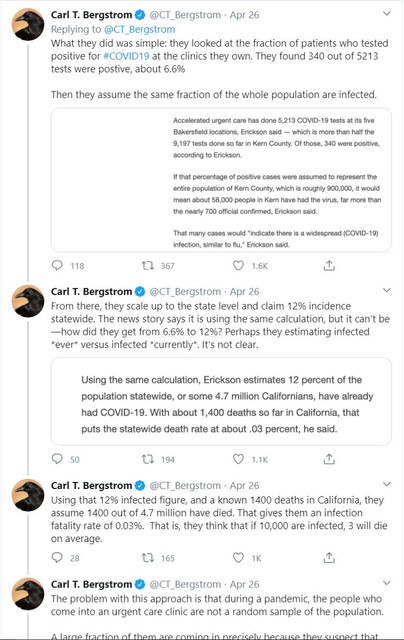
Task: Share the first tweet about 6.6% positive
Action: pyautogui.click(x=329, y=266)
